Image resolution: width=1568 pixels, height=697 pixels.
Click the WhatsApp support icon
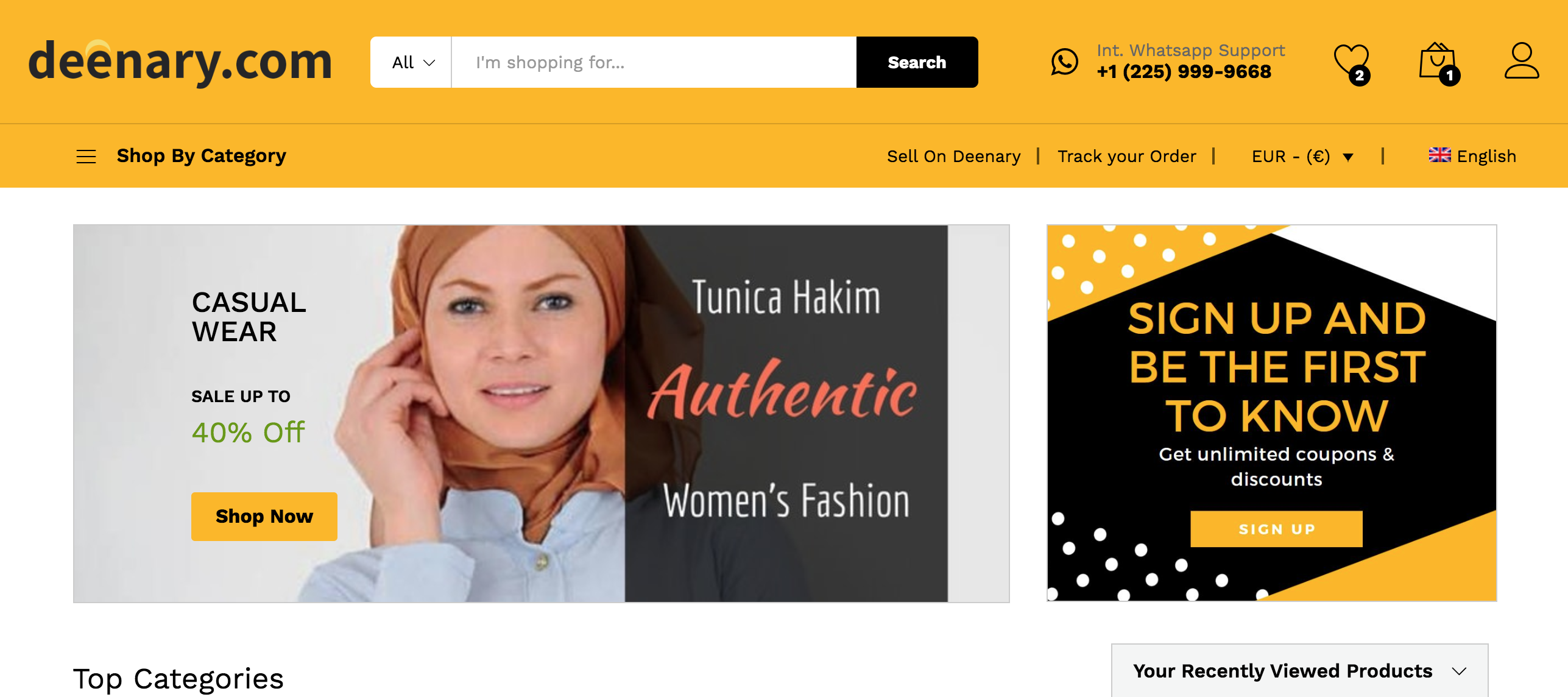coord(1064,62)
